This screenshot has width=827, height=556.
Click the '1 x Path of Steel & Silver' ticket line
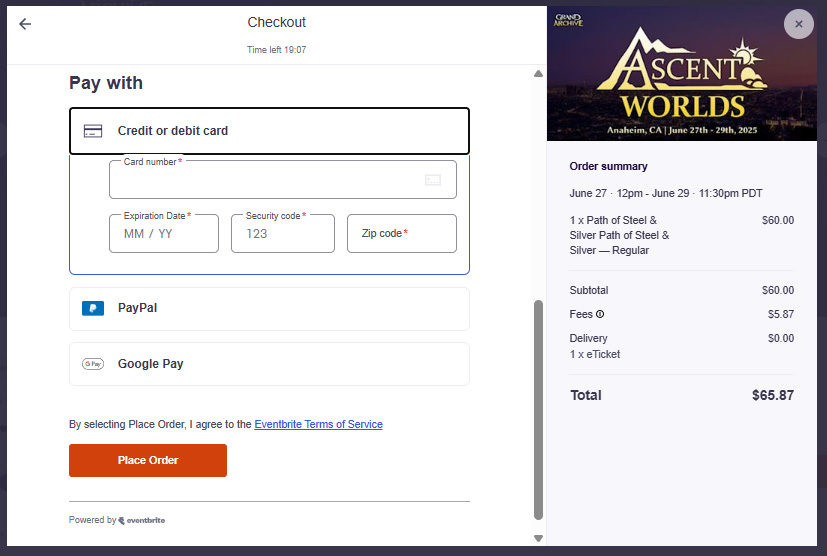pyautogui.click(x=619, y=235)
